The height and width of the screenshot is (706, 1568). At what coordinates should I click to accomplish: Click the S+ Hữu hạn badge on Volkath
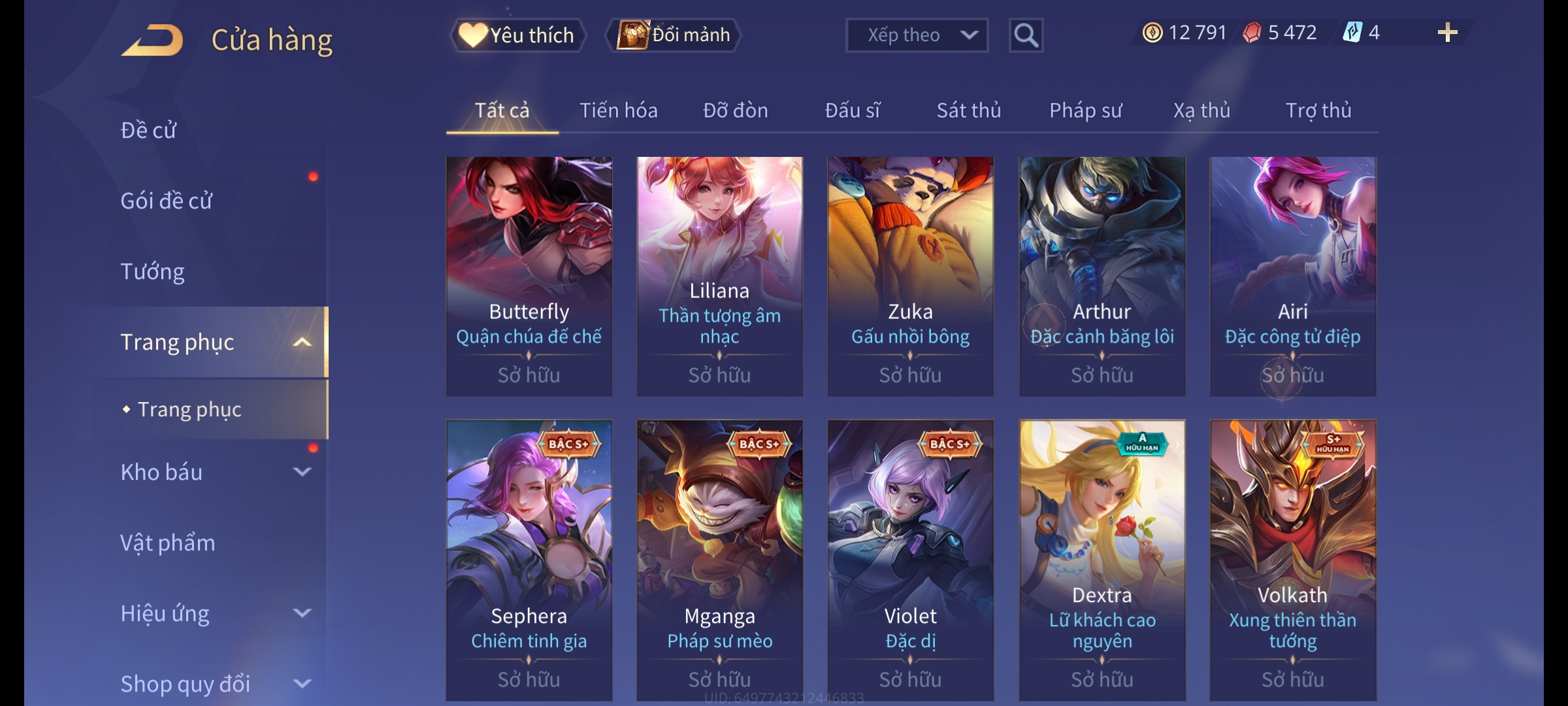[1333, 444]
